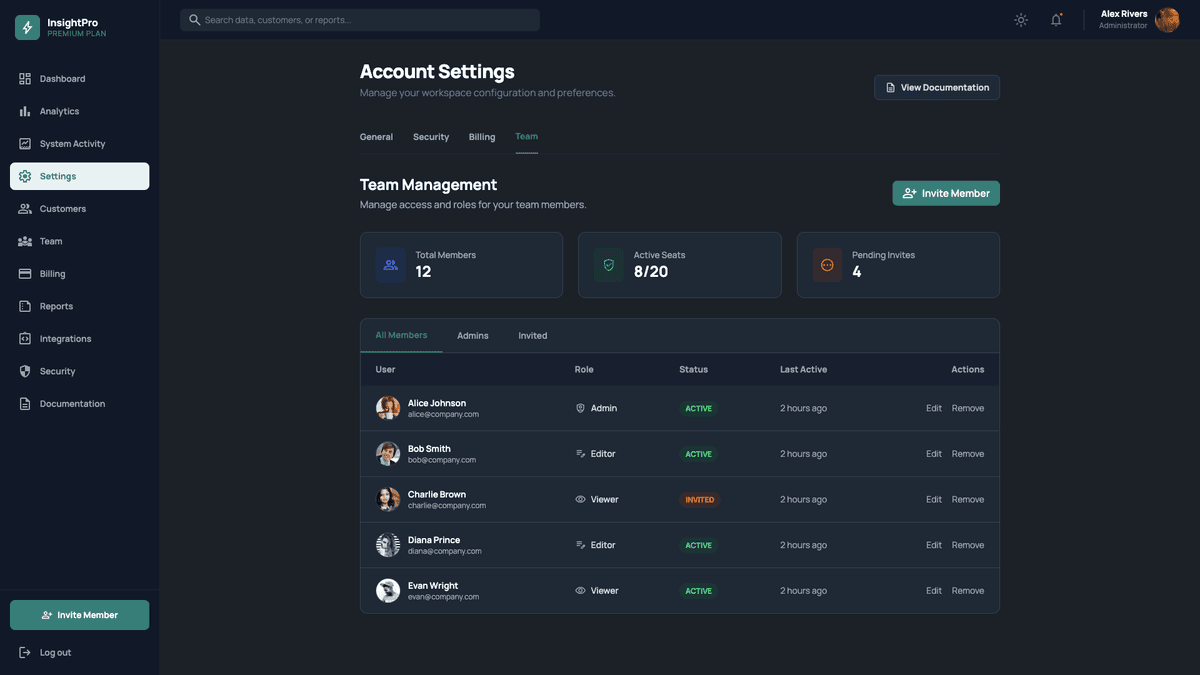
Task: Click the search bar at the top
Action: tap(360, 18)
